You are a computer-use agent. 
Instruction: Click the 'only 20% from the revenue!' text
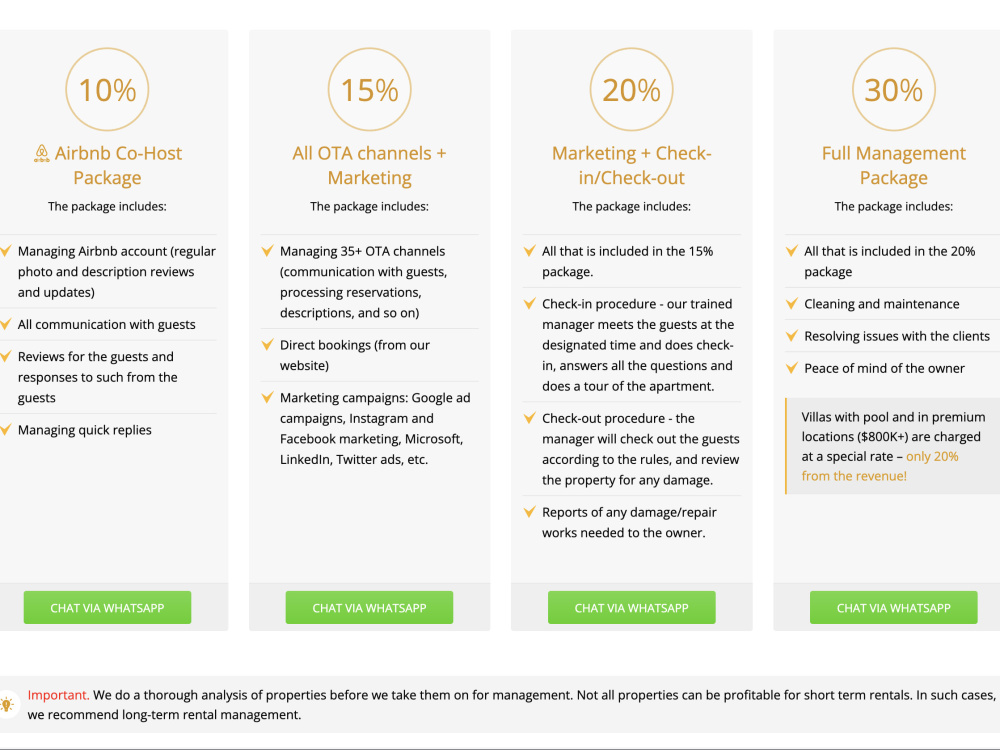point(880,466)
